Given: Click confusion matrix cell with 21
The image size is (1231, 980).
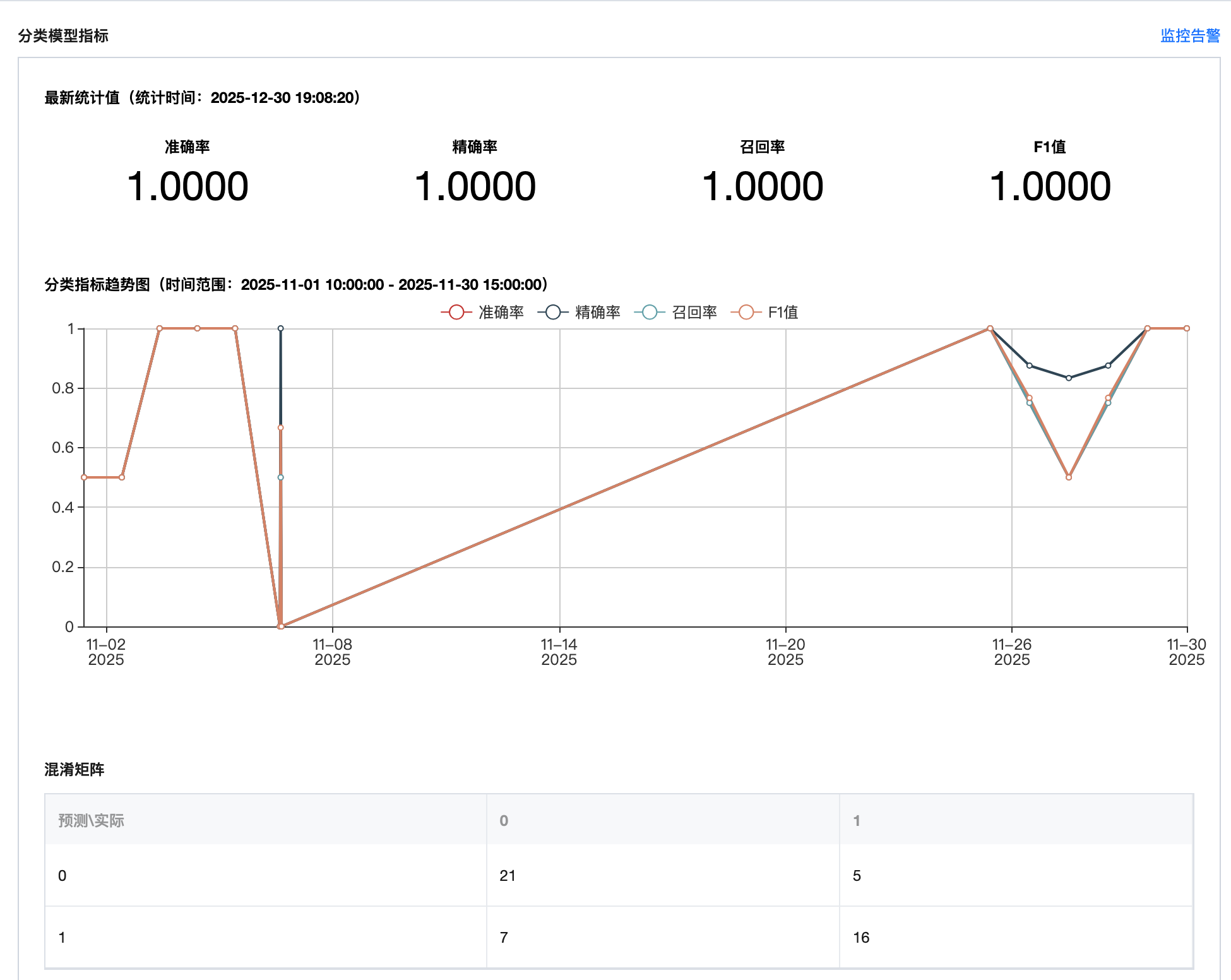Looking at the screenshot, I should [x=508, y=875].
